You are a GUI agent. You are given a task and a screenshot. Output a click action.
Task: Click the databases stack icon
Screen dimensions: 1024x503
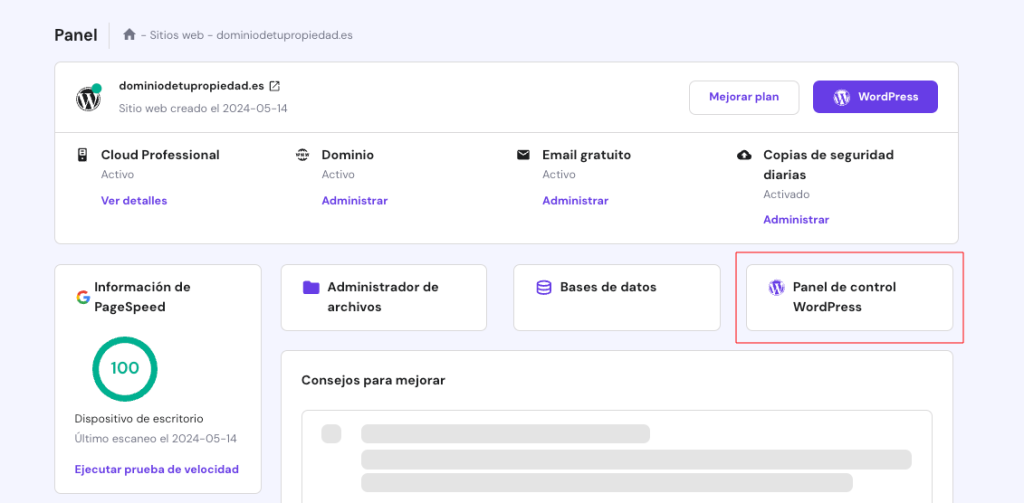(x=543, y=288)
